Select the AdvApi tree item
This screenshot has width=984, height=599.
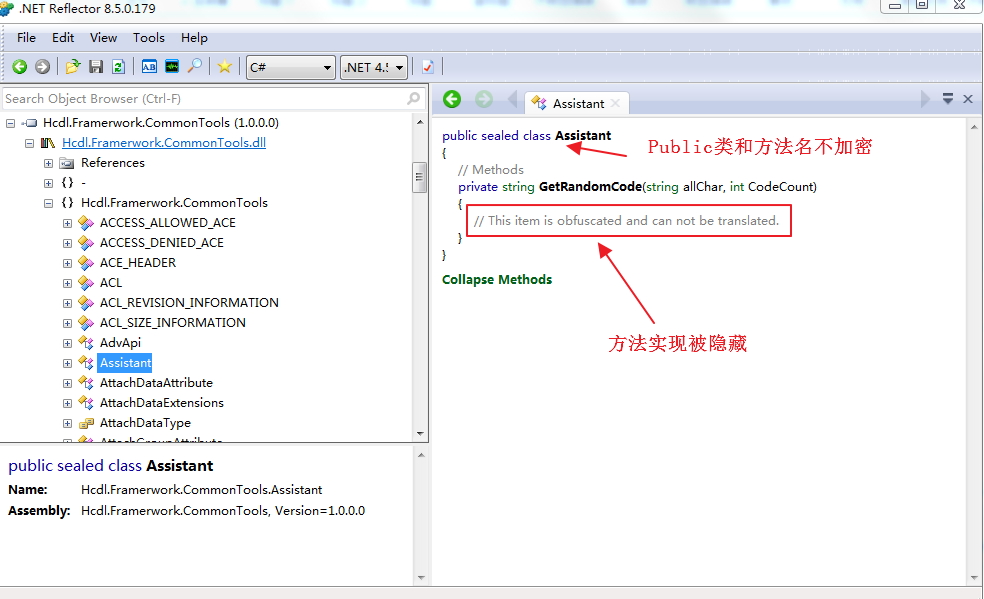tap(120, 343)
